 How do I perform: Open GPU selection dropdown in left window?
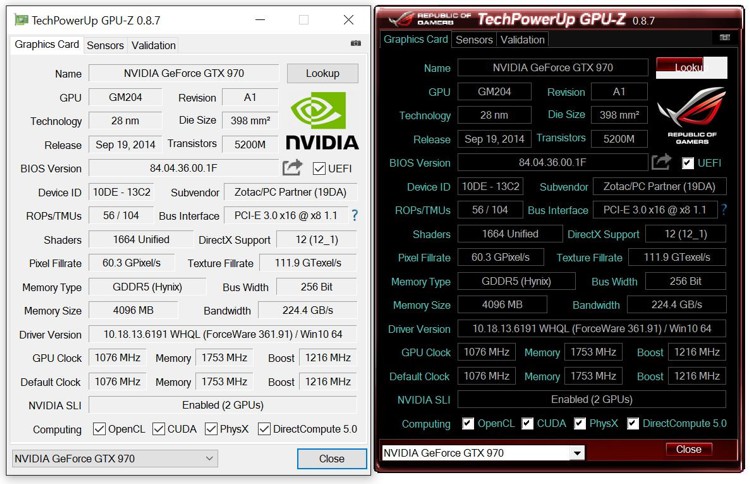115,458
